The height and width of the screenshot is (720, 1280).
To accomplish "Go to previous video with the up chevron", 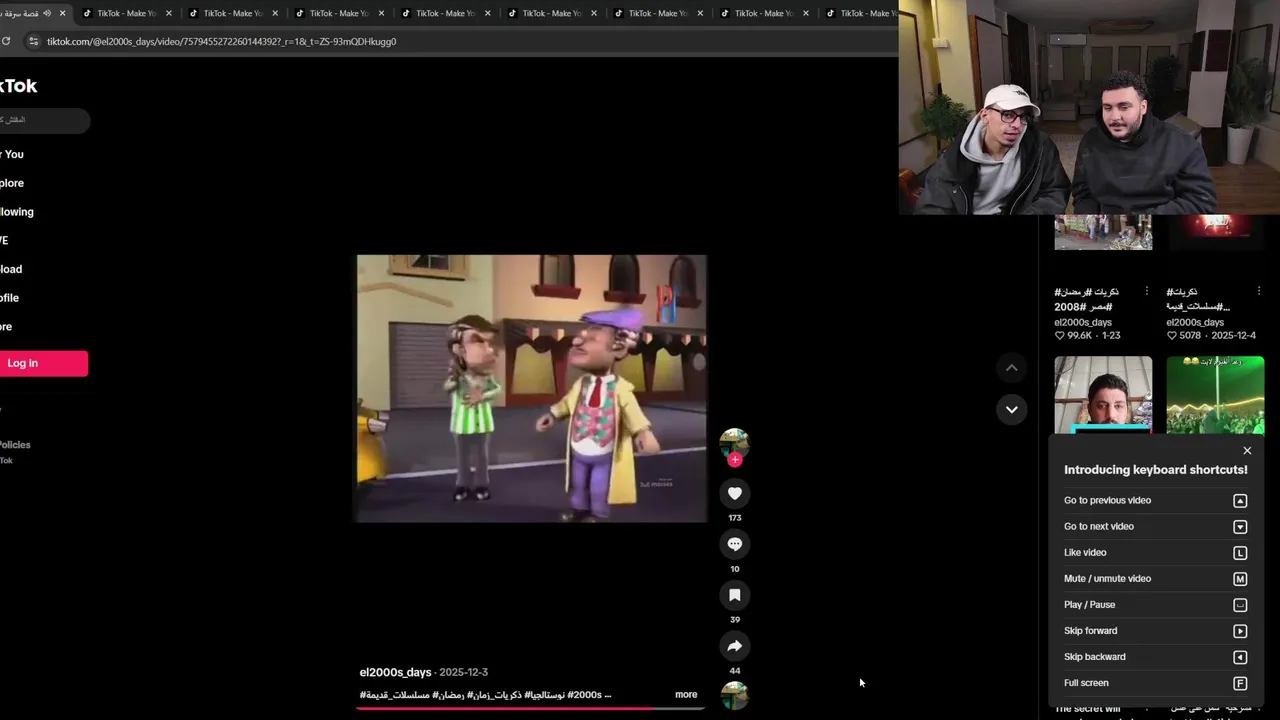I will tap(1011, 368).
